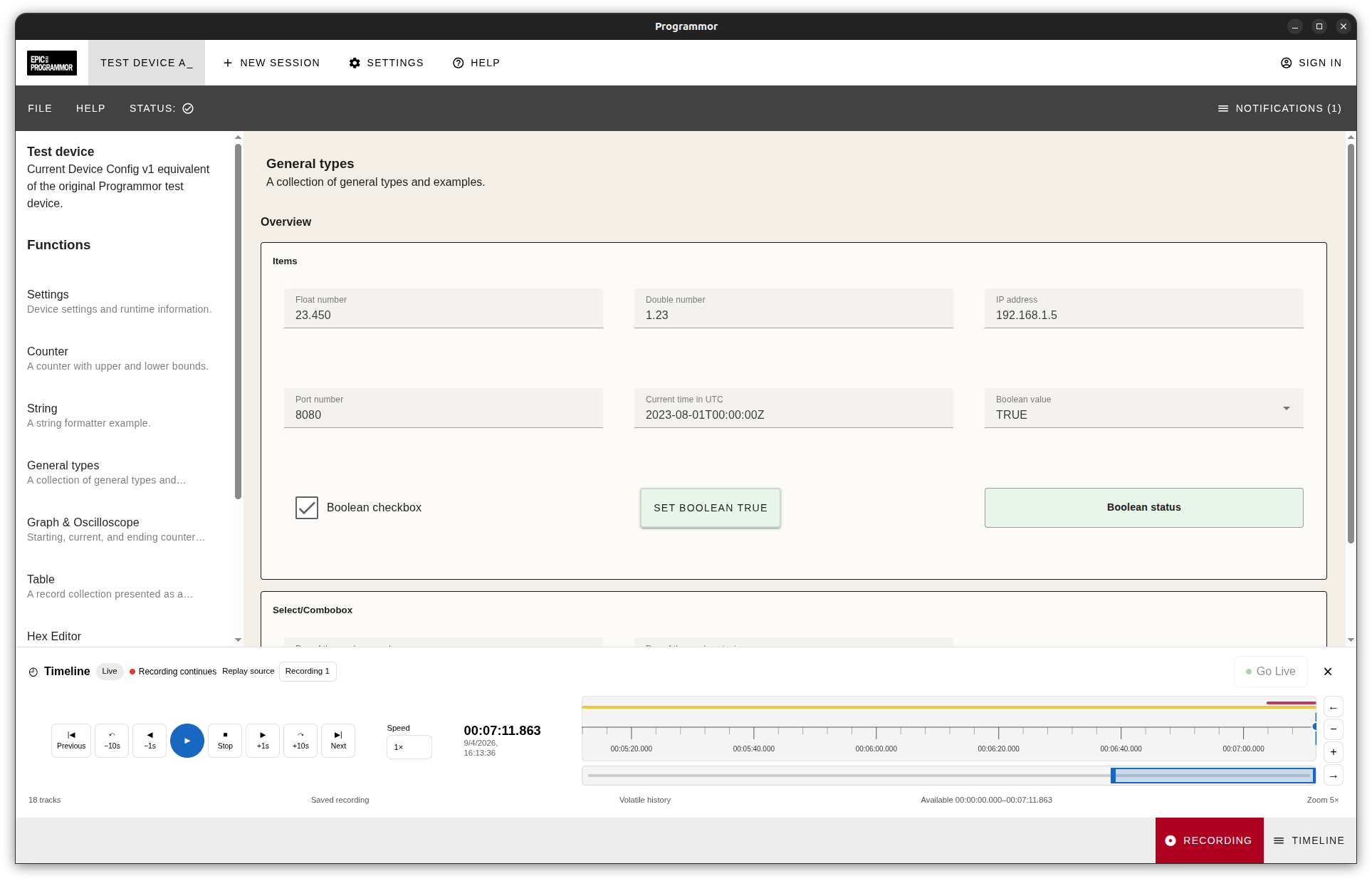Open the dark-bar HELP menu
This screenshot has height=881, width=1372.
coord(90,108)
